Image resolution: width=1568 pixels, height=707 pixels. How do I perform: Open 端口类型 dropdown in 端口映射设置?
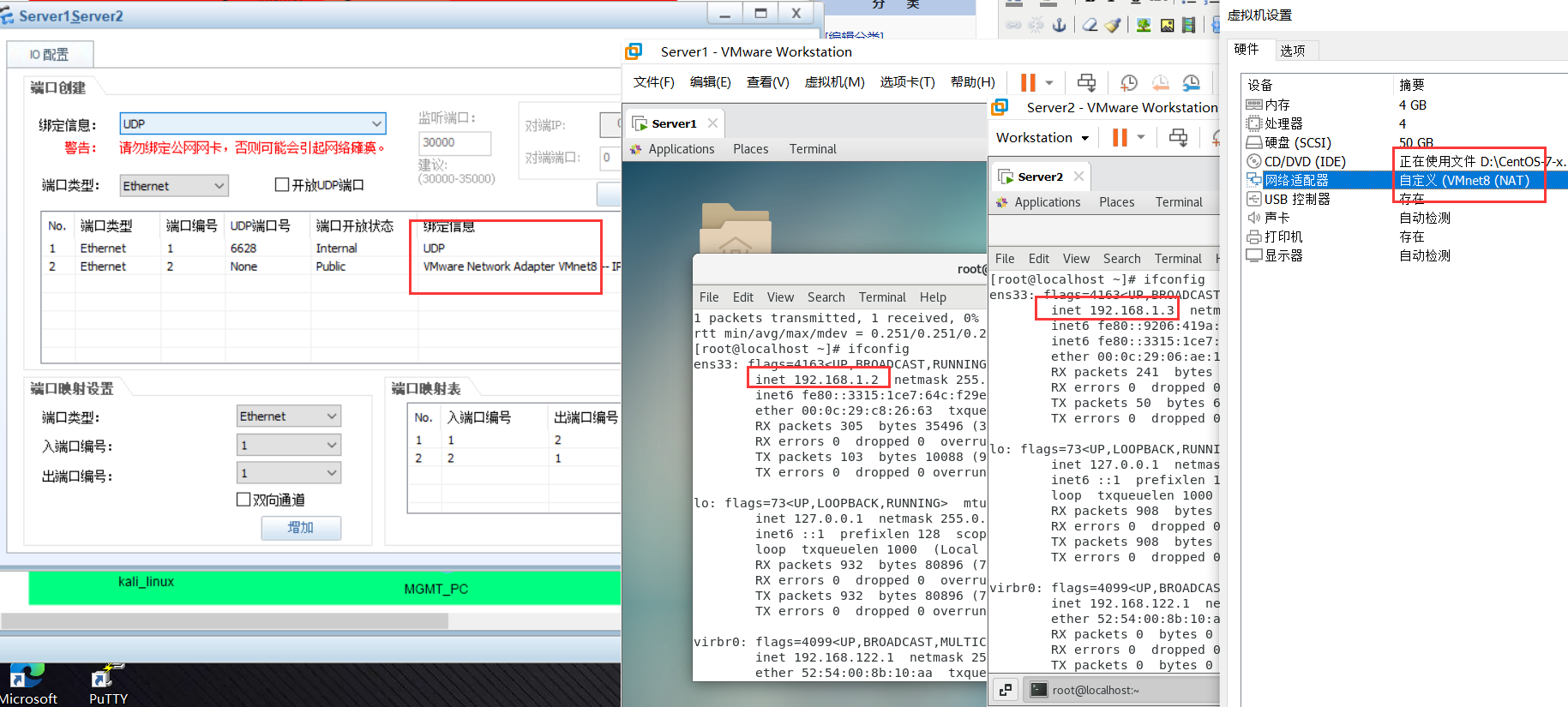point(289,416)
